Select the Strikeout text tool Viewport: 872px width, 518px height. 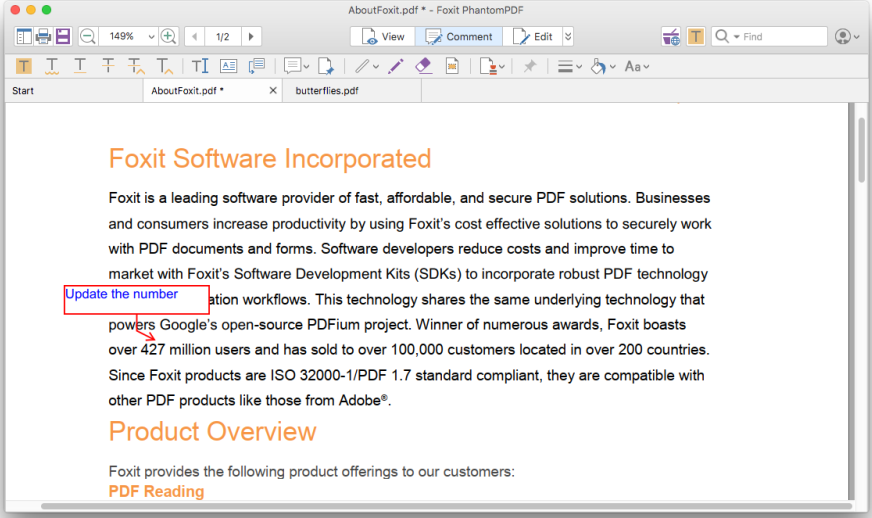coord(108,66)
